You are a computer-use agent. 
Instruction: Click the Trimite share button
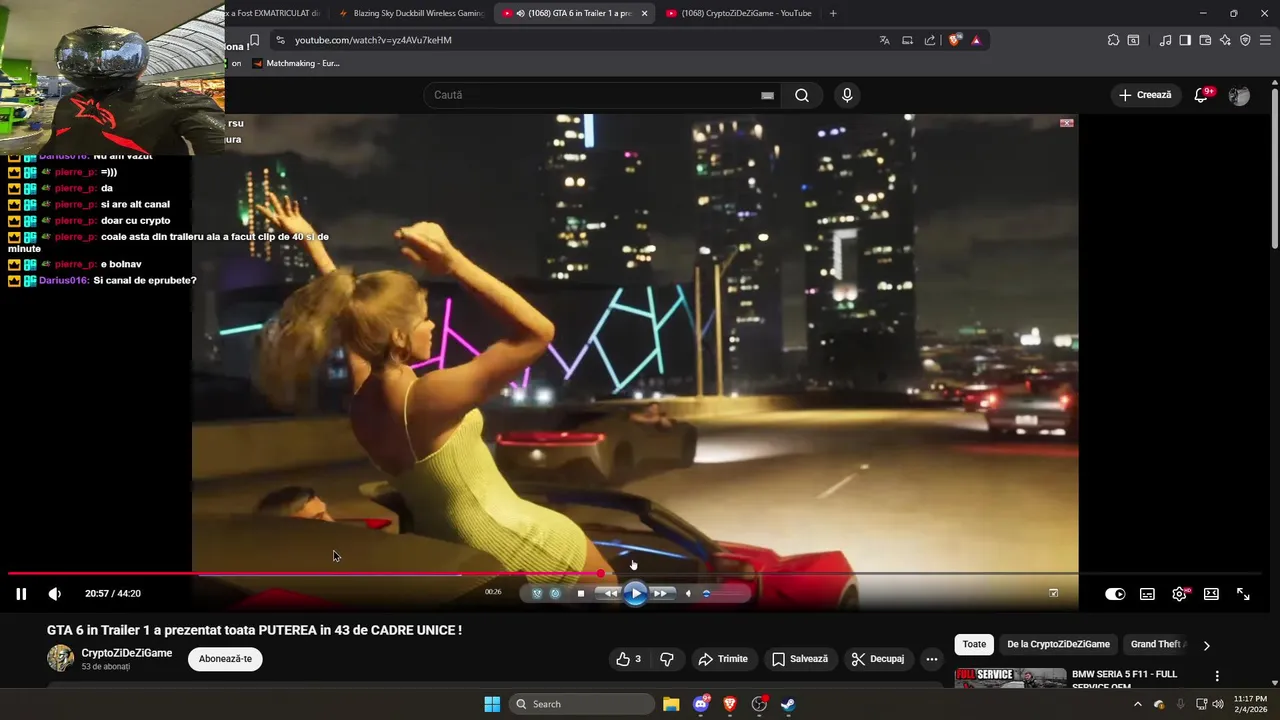[723, 659]
